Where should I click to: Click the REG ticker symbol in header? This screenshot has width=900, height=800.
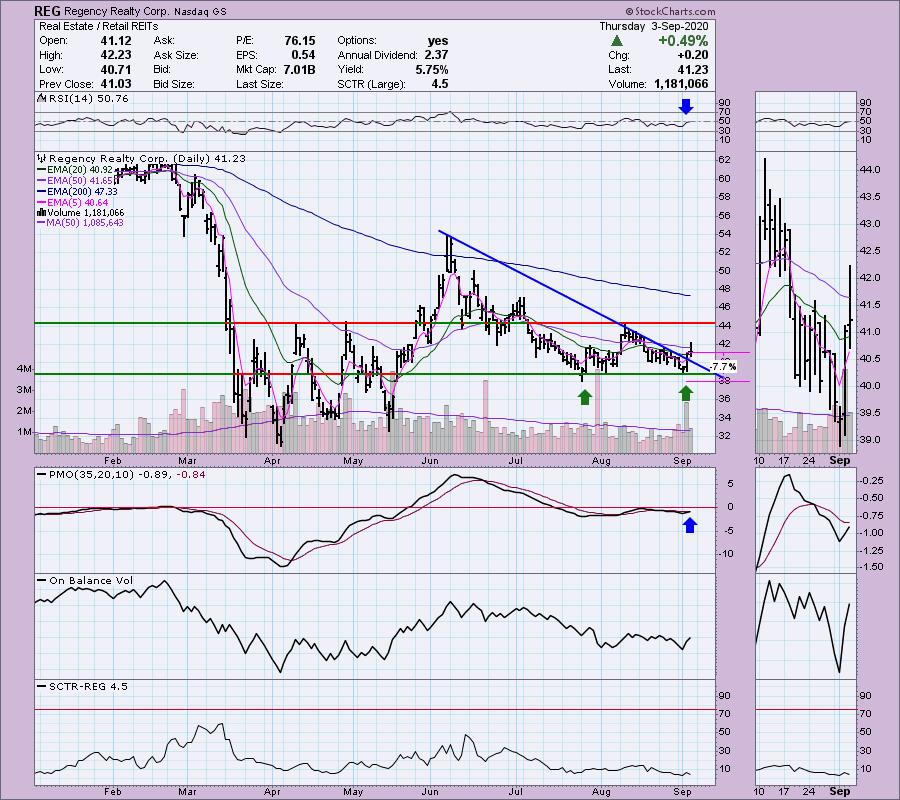[x=51, y=13]
